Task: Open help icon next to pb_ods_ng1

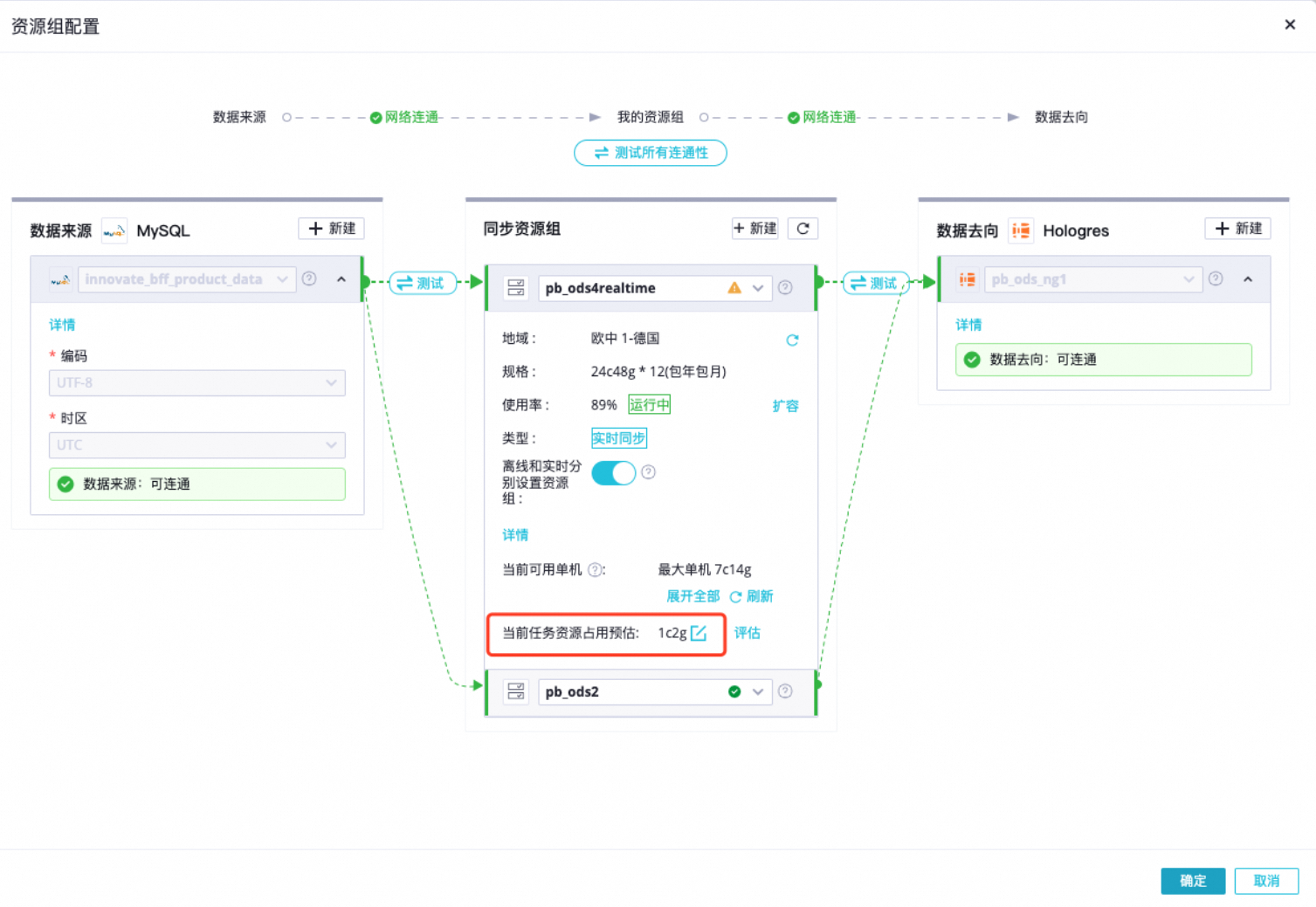Action: pos(1216,278)
